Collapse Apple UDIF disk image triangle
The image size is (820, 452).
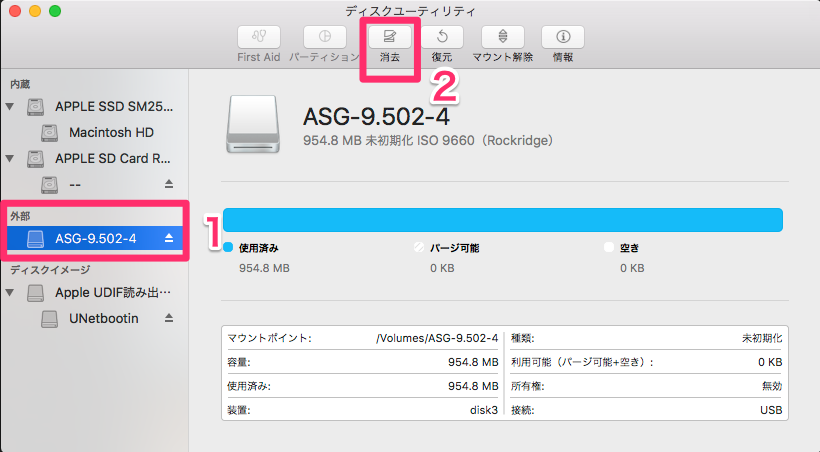[10, 292]
